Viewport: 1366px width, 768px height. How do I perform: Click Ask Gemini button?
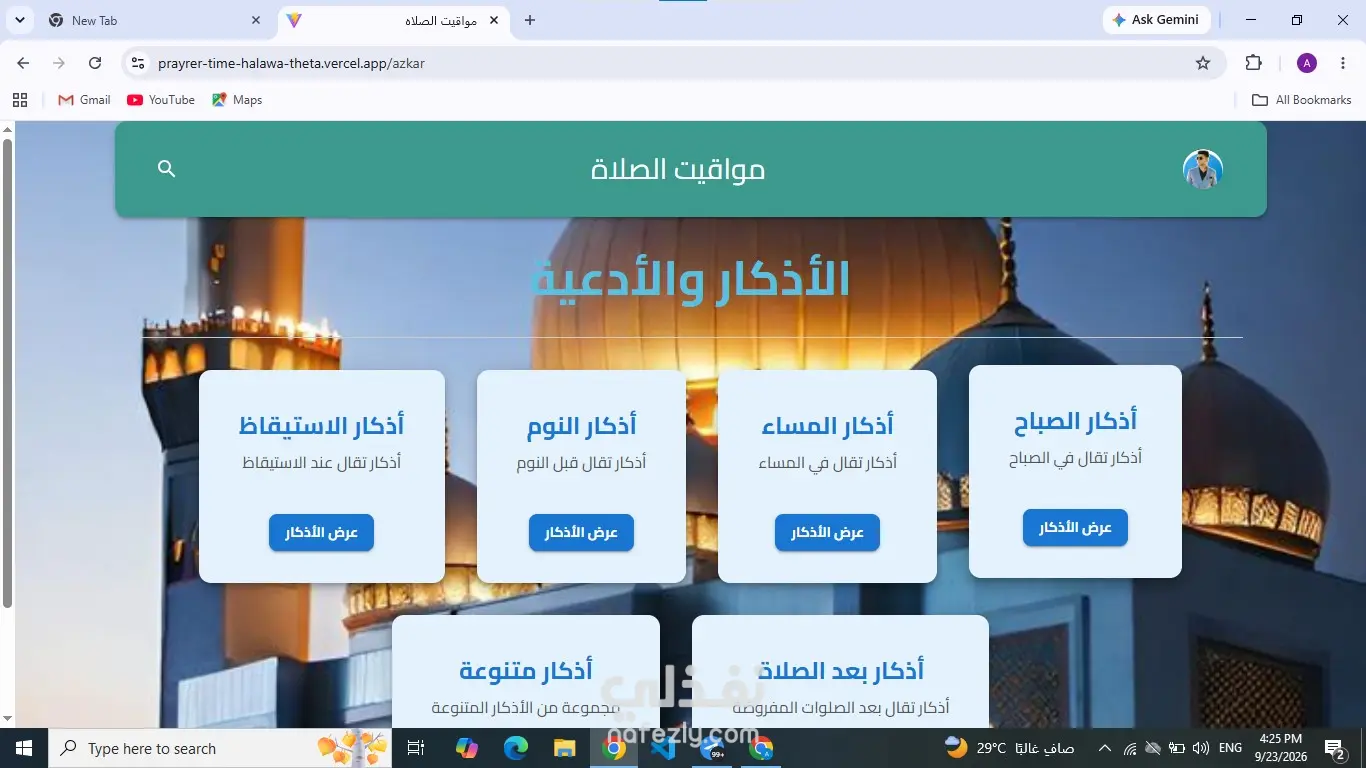click(1157, 20)
